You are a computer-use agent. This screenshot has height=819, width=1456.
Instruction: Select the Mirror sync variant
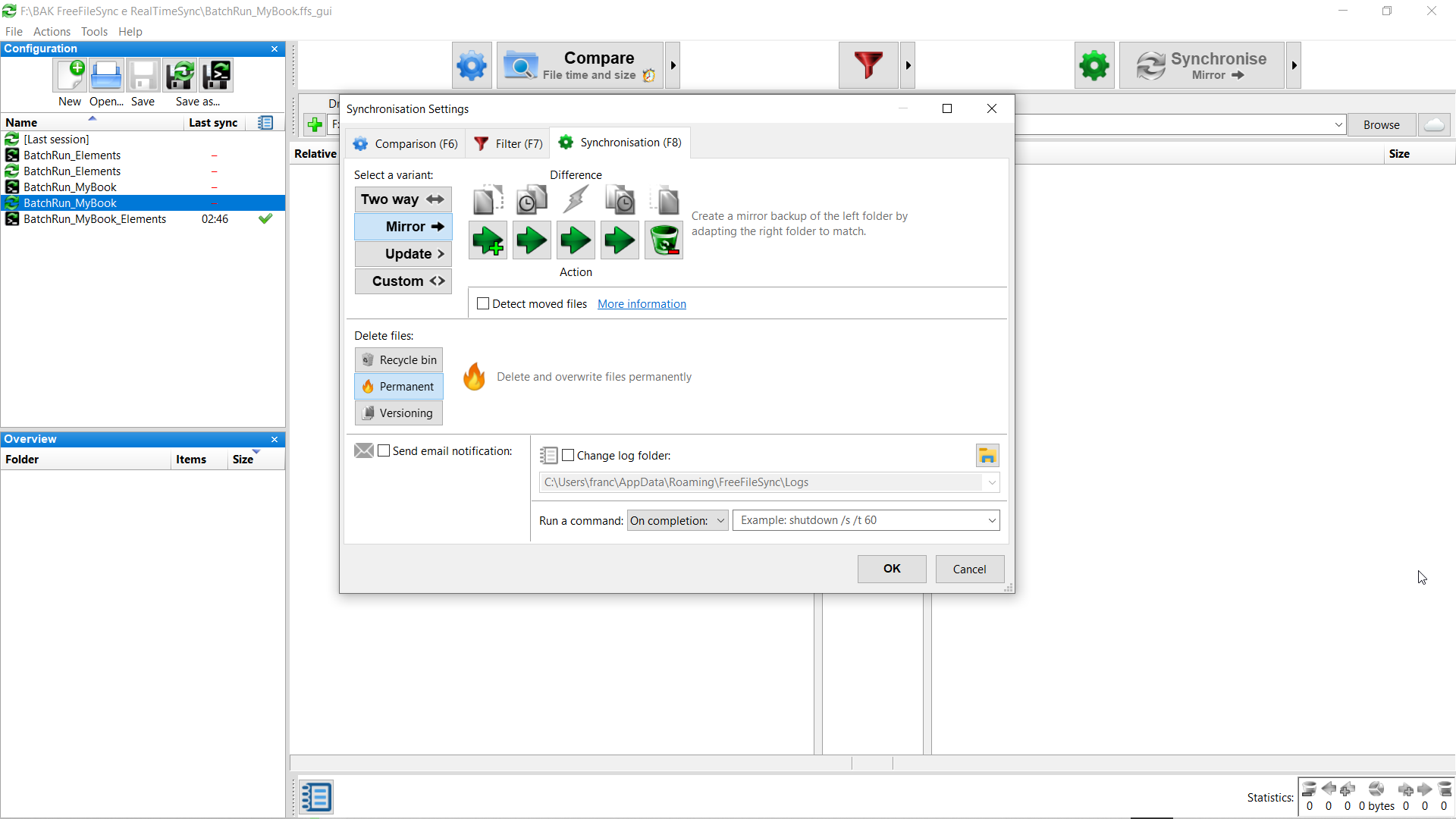coord(403,227)
